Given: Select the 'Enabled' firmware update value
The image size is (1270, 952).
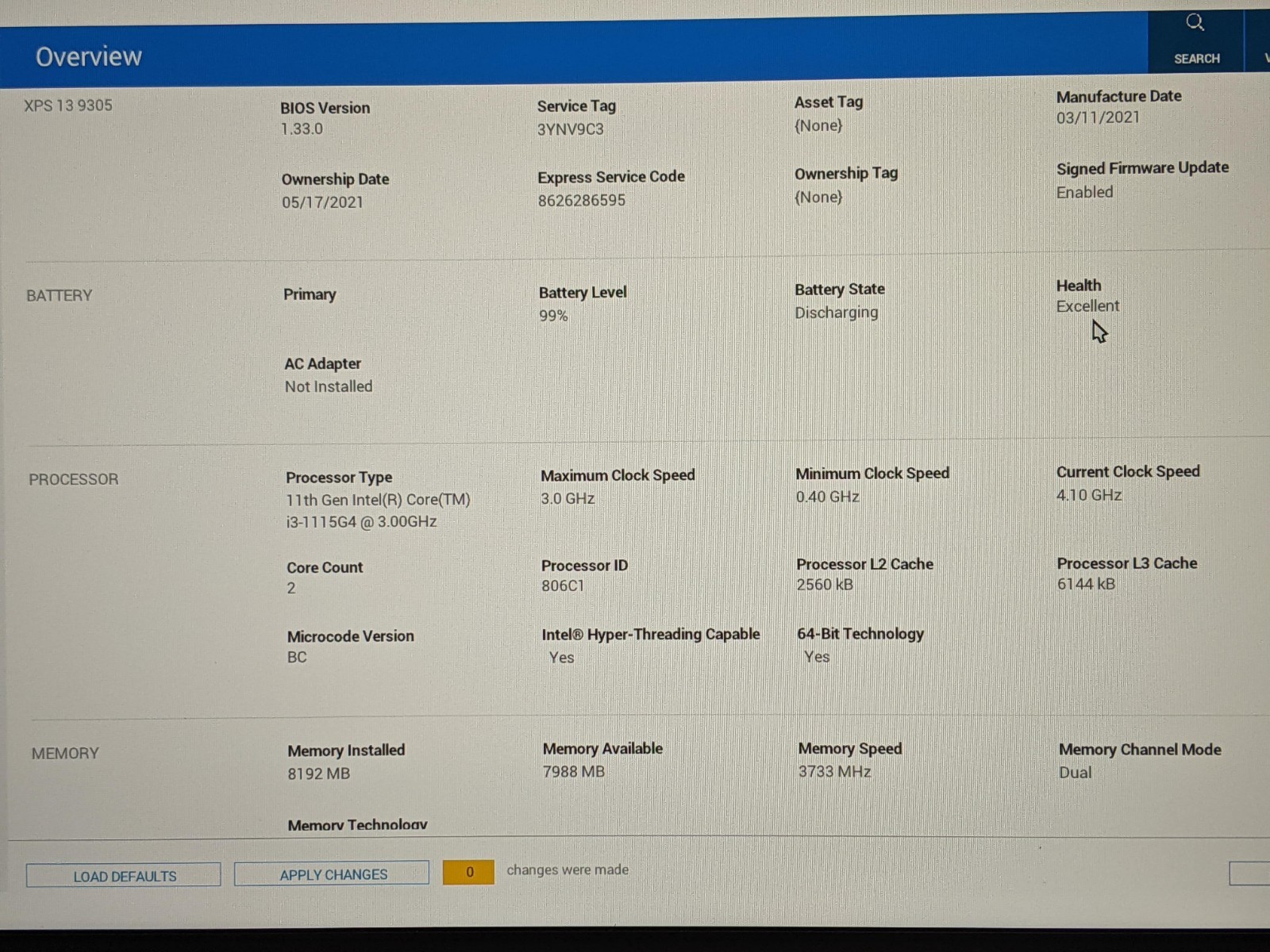Looking at the screenshot, I should 1084,192.
